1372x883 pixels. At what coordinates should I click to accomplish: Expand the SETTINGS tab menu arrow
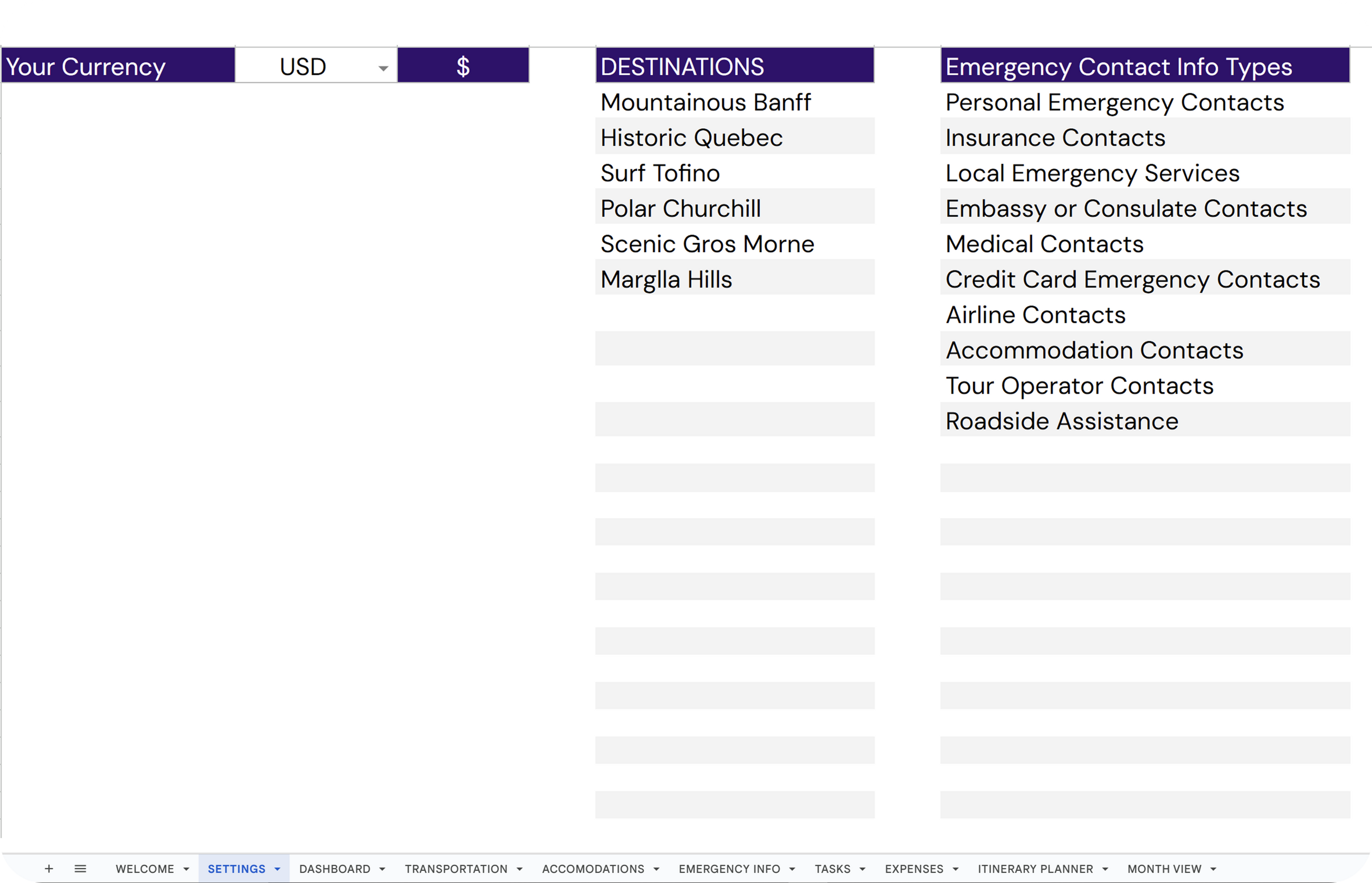pyautogui.click(x=278, y=869)
